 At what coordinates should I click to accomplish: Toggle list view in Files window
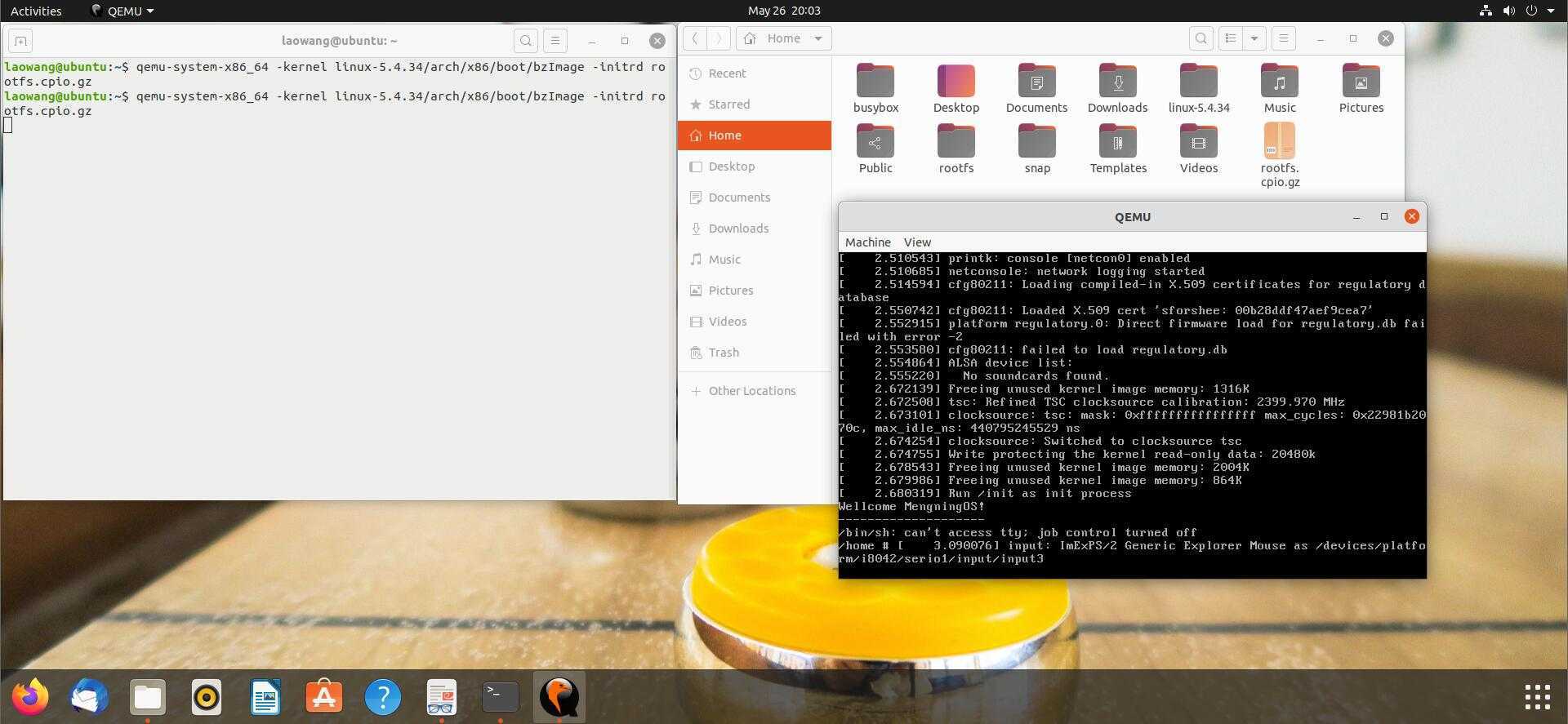pyautogui.click(x=1231, y=38)
